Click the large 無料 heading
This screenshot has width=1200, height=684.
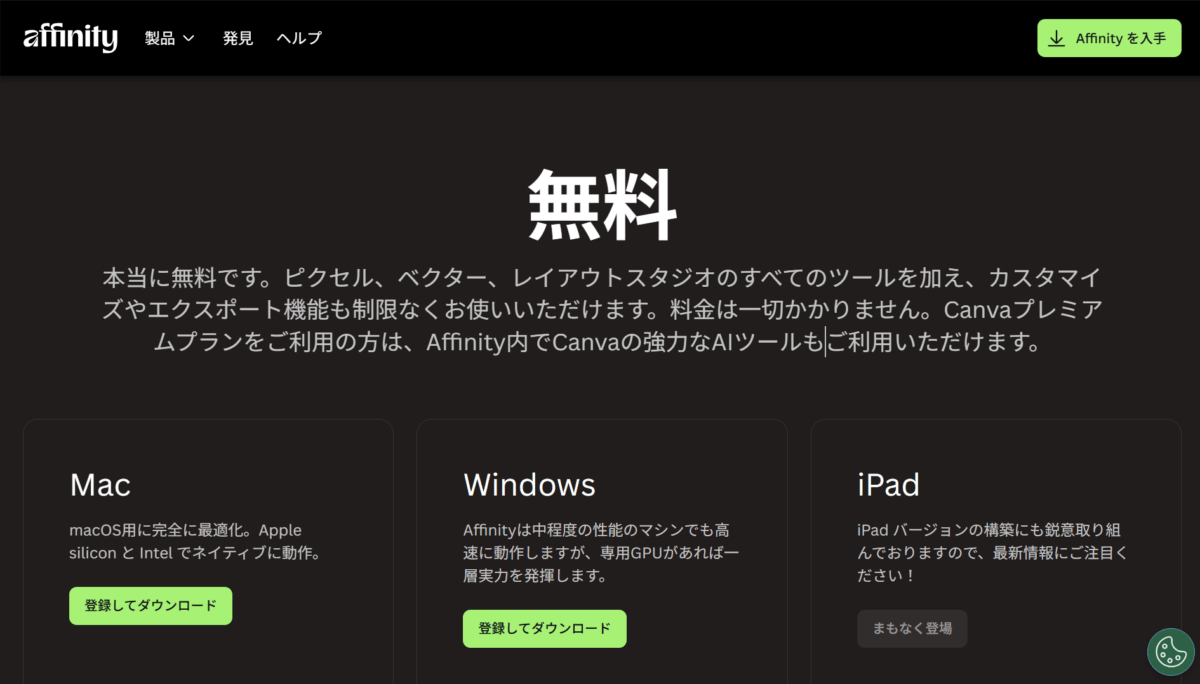(601, 207)
